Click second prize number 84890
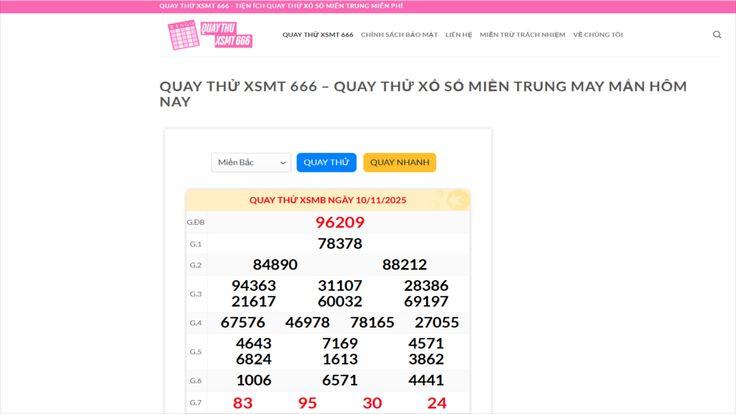The image size is (736, 414). coord(275,265)
